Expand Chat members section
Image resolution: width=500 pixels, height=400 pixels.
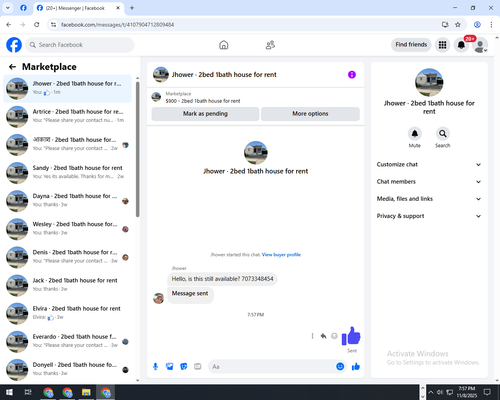click(x=429, y=182)
